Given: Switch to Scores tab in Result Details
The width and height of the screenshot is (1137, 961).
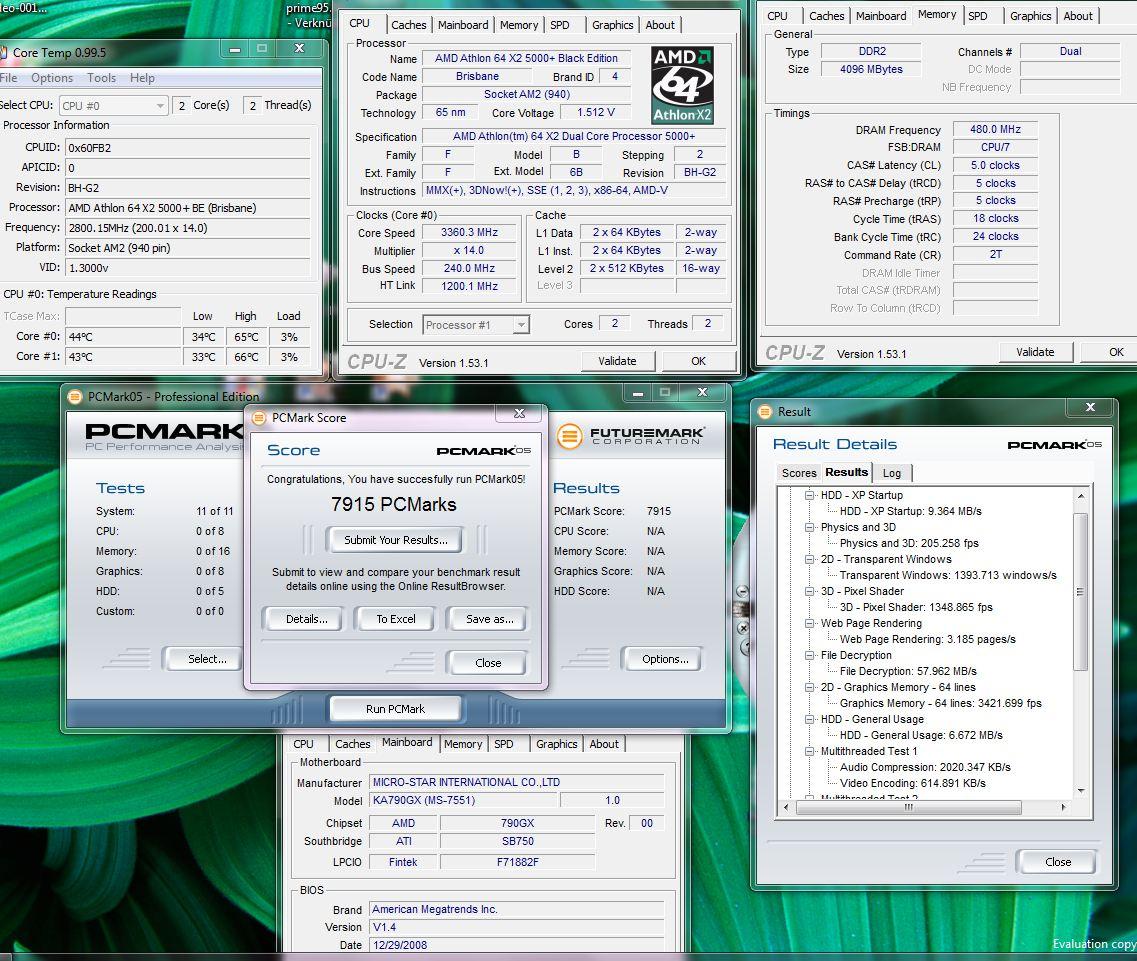Looking at the screenshot, I should [799, 473].
